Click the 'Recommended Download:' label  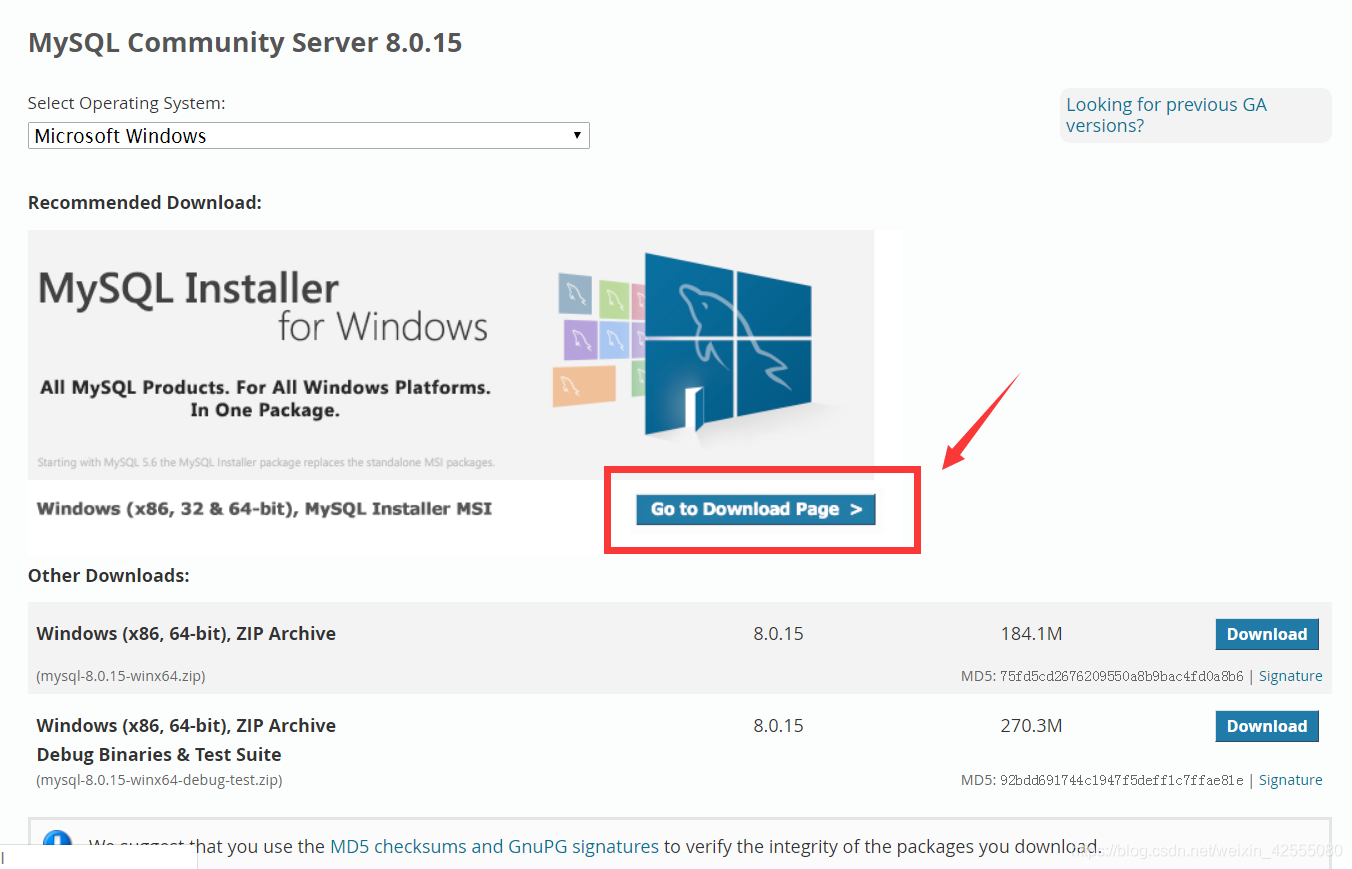[x=145, y=203]
